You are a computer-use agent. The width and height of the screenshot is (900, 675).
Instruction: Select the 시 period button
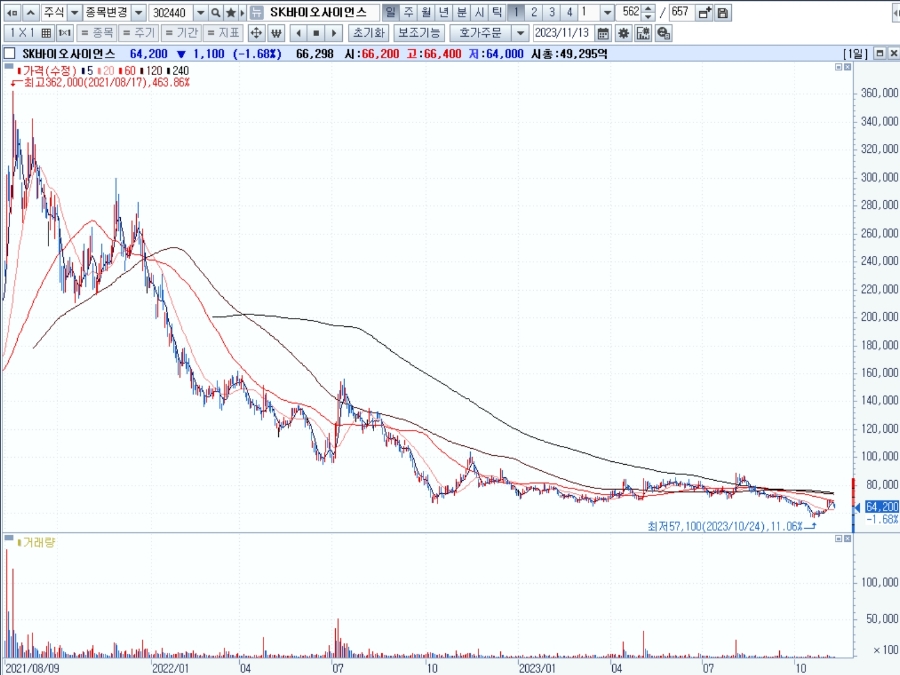pyautogui.click(x=479, y=12)
